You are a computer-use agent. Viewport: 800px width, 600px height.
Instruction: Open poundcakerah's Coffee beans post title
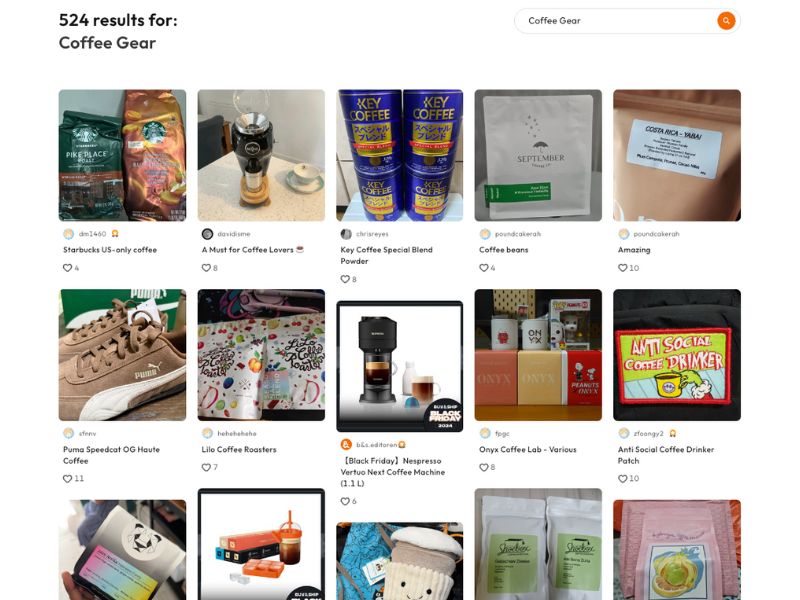coord(504,250)
